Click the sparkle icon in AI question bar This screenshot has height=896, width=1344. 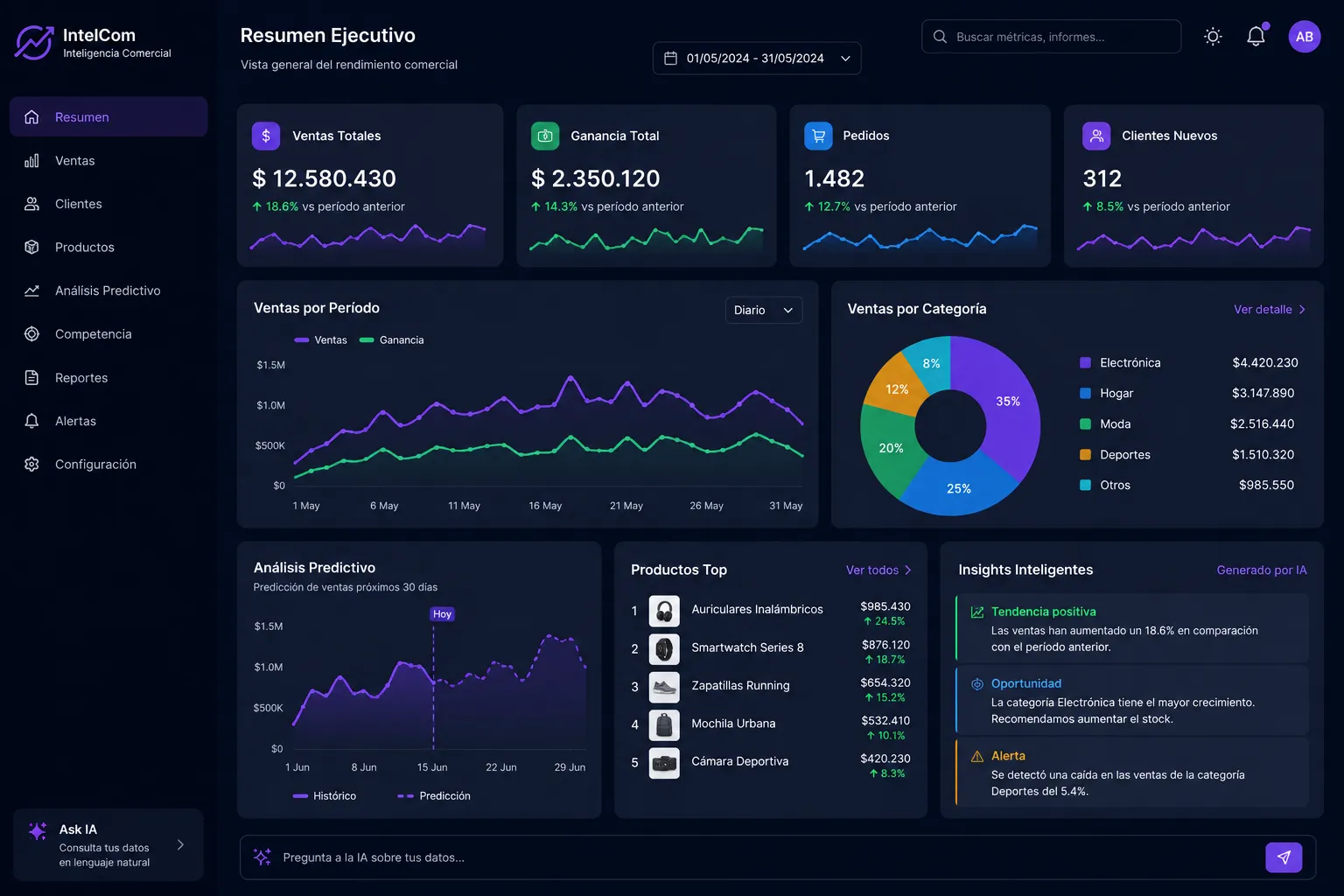pos(262,857)
